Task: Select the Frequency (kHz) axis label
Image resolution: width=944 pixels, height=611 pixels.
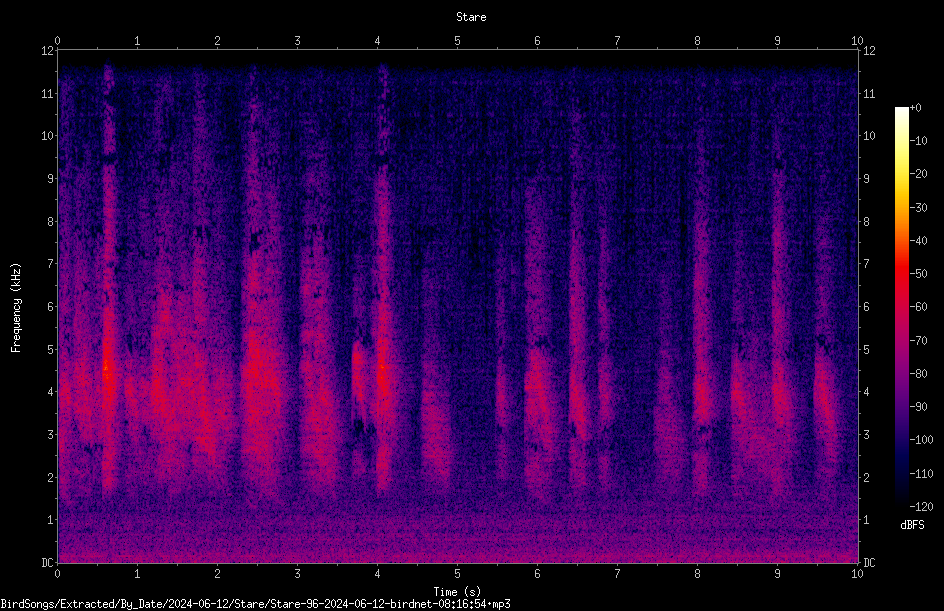Action: point(16,308)
